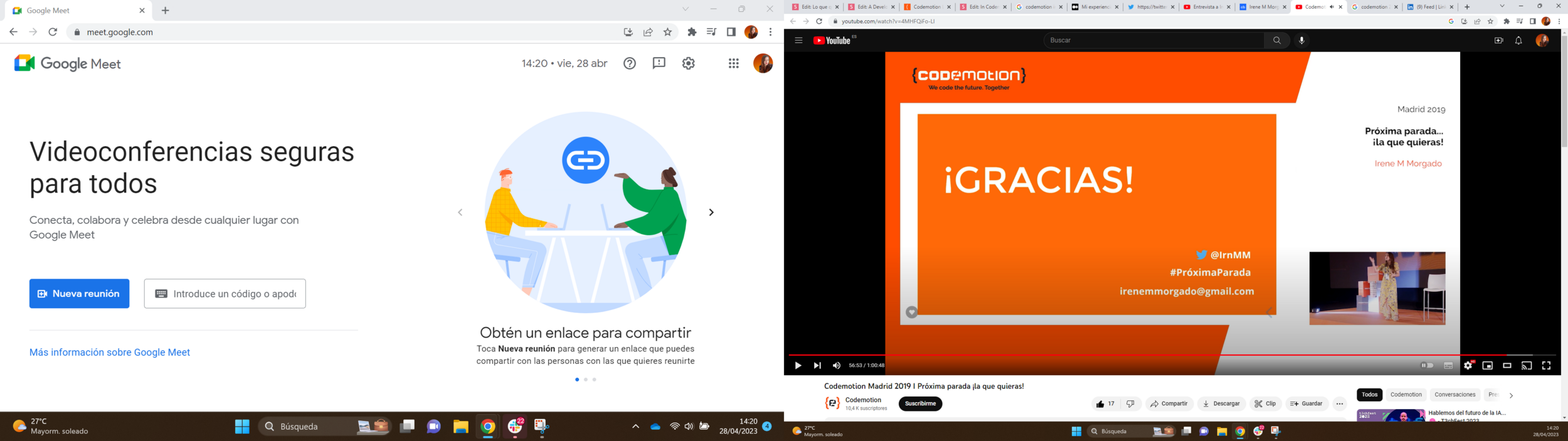Open YouTube hamburger guide menu

798,40
